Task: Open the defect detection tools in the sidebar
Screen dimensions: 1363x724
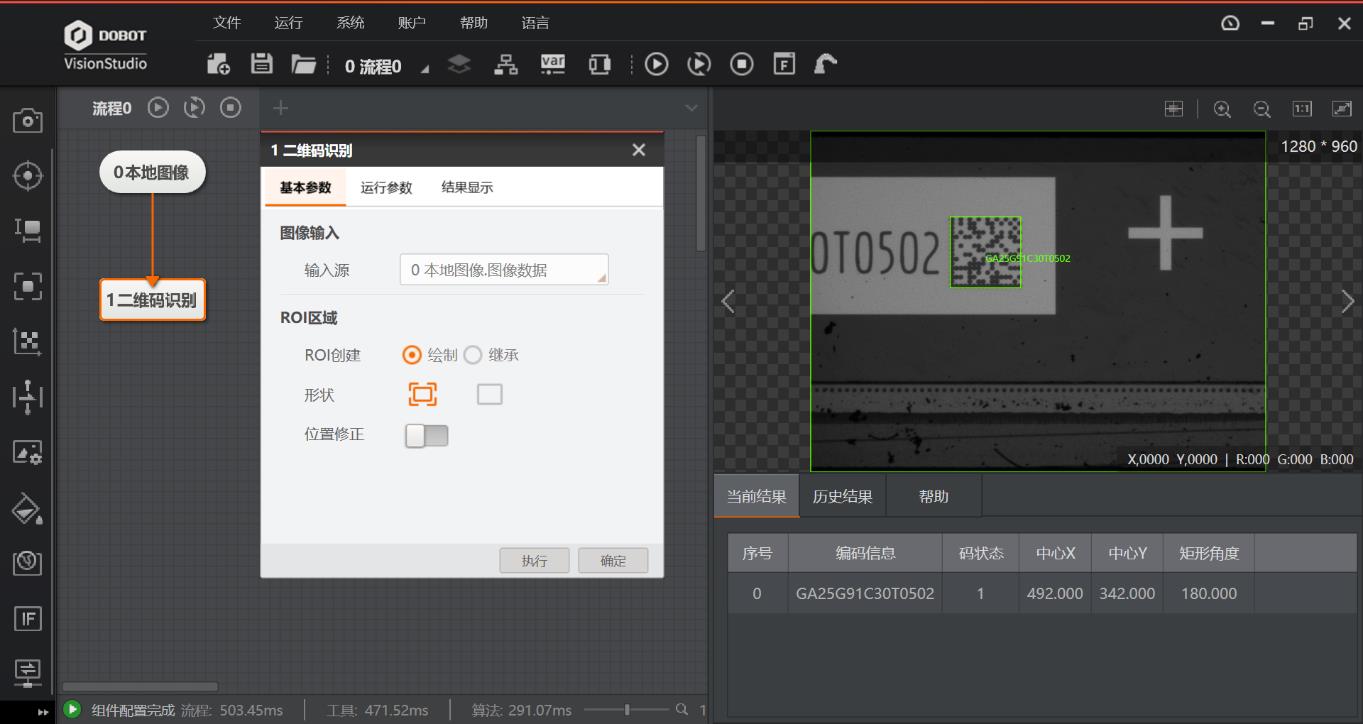Action: [x=28, y=563]
